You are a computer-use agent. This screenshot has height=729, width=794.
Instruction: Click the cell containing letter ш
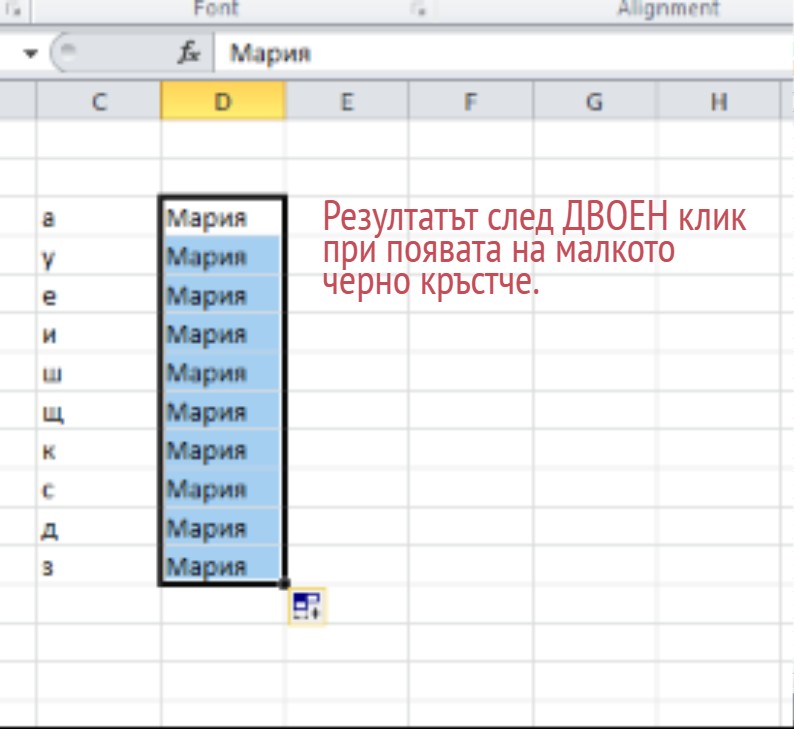pyautogui.click(x=98, y=374)
